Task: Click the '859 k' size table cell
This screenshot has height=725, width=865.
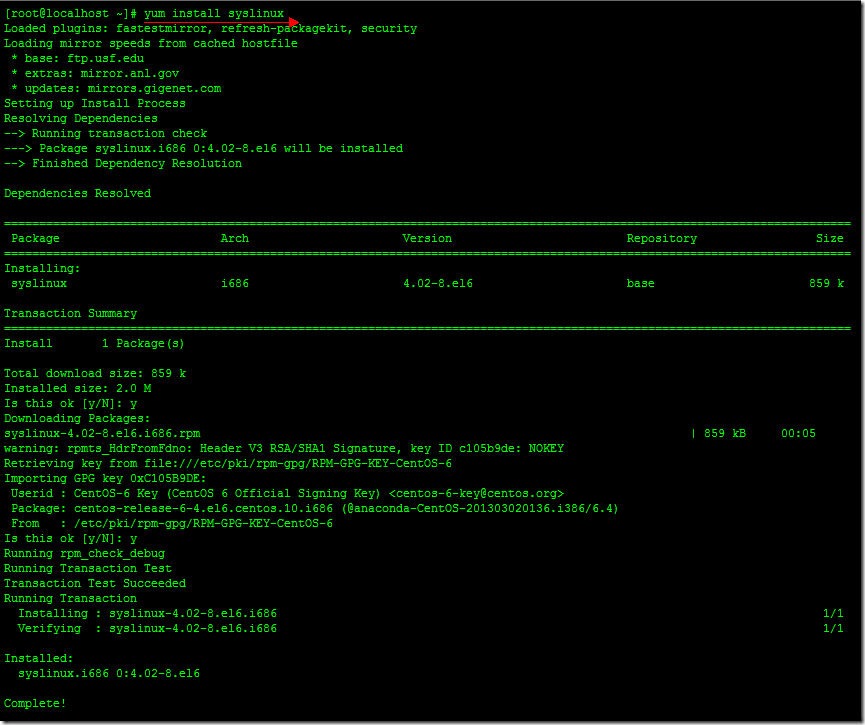Action: coord(826,284)
